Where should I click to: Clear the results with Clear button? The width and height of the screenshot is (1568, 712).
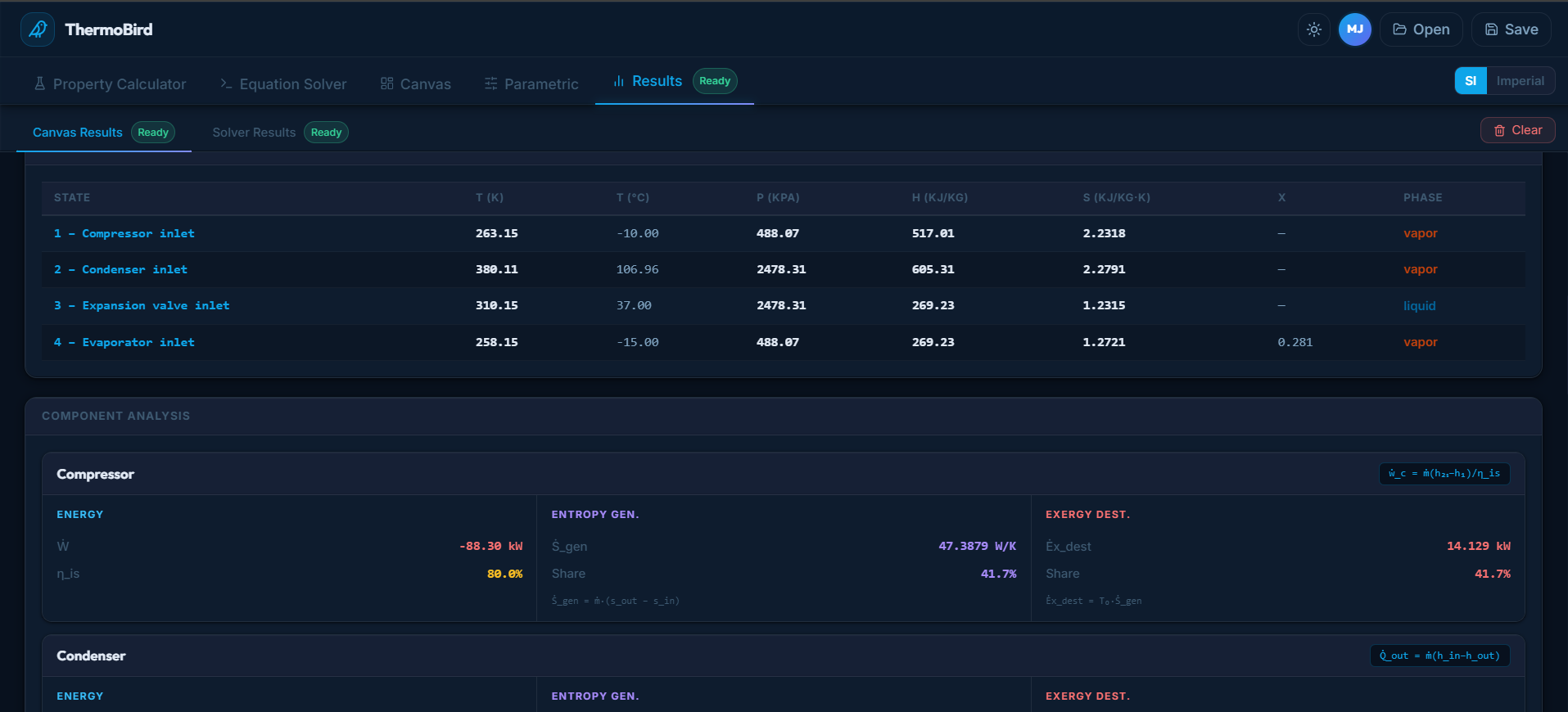[x=1517, y=130]
